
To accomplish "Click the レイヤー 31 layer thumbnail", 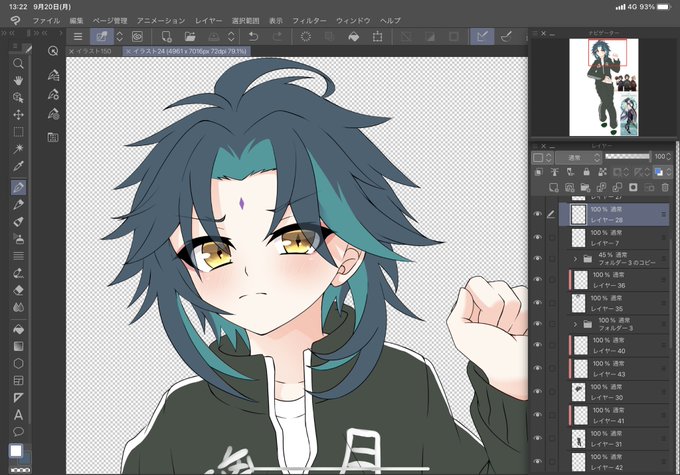I will point(579,439).
